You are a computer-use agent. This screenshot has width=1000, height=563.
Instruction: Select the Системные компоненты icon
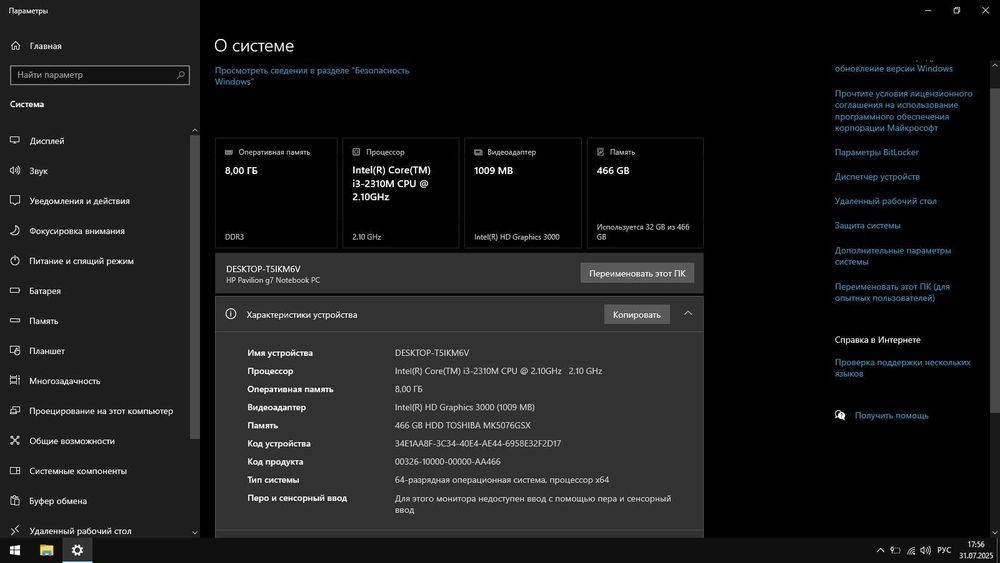pos(15,470)
